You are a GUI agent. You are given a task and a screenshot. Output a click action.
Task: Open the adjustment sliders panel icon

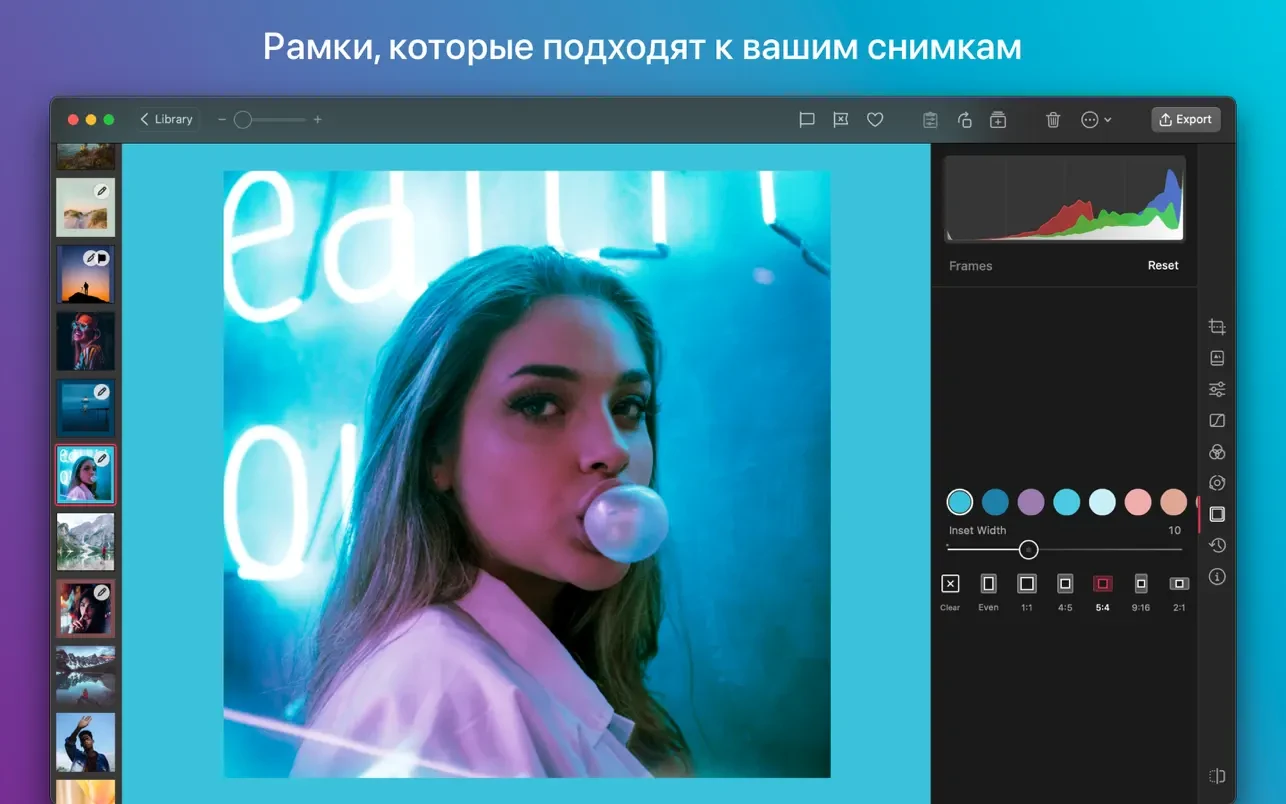[1217, 389]
